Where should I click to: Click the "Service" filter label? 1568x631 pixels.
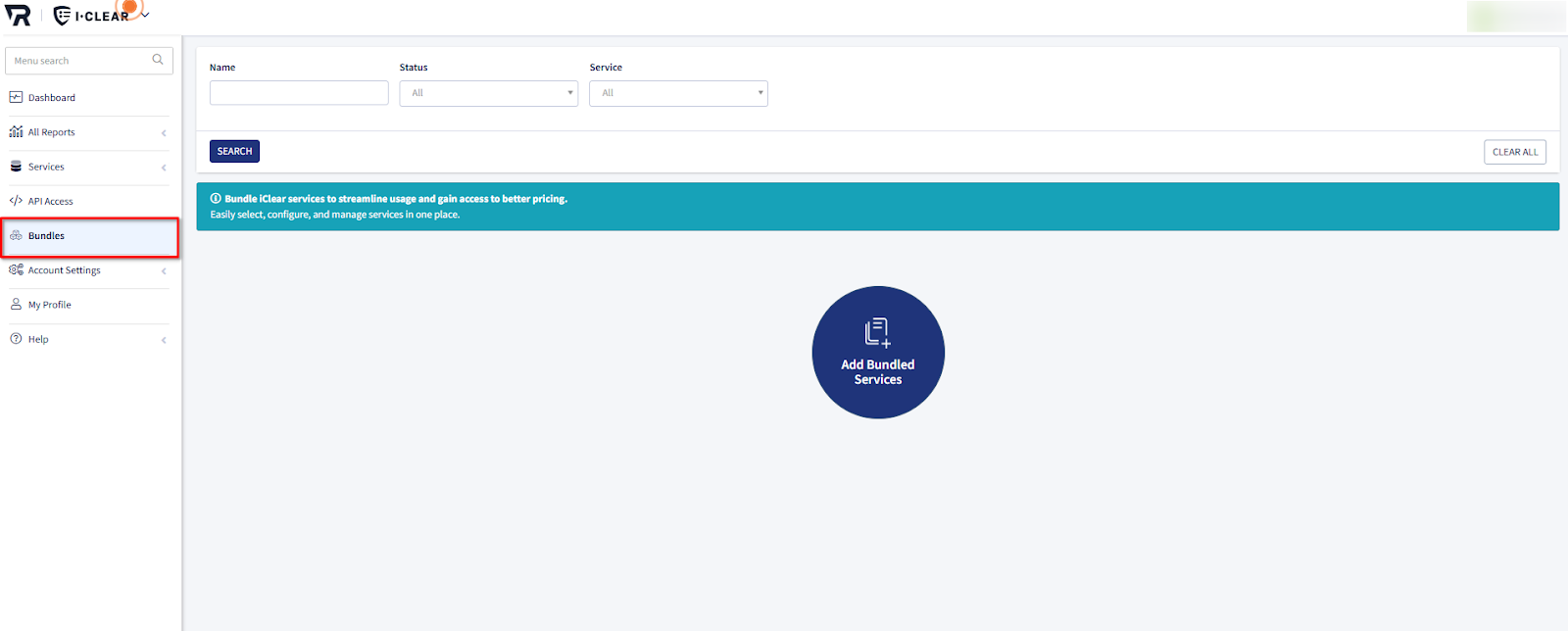pyautogui.click(x=606, y=68)
